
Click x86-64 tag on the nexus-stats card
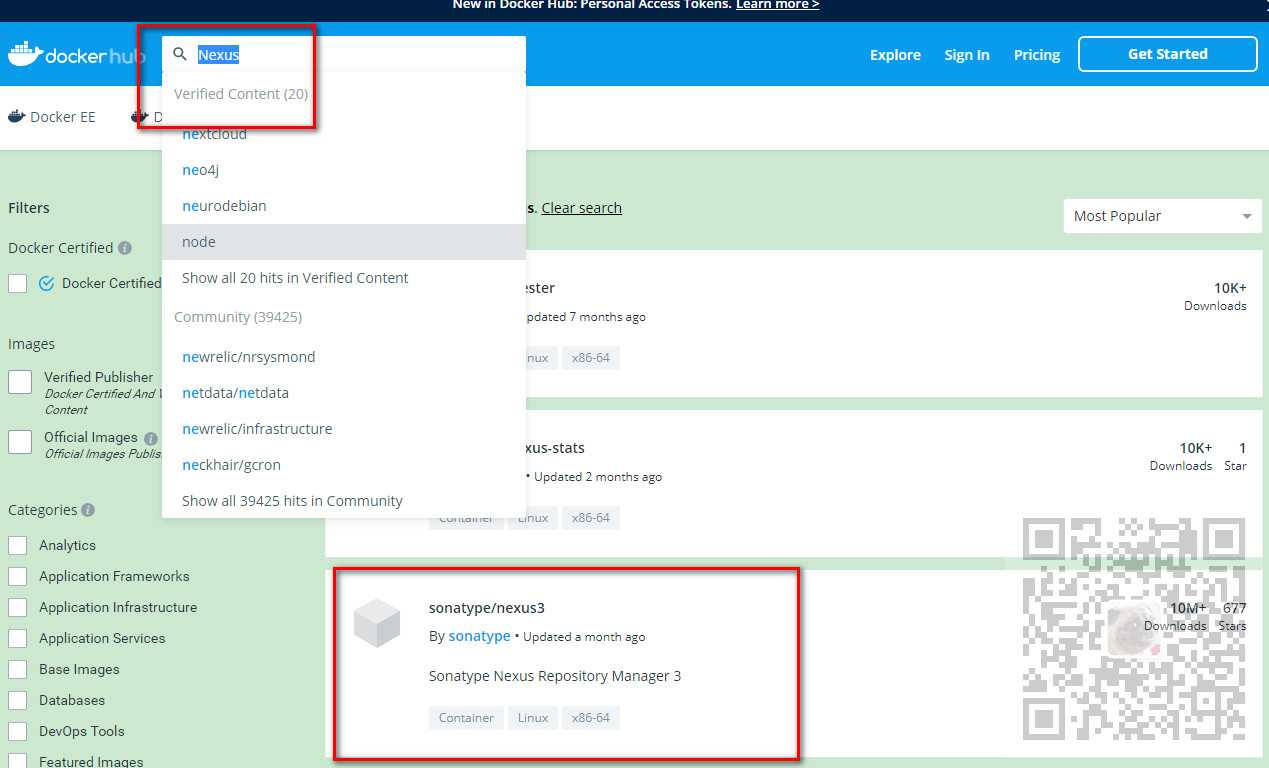(591, 518)
